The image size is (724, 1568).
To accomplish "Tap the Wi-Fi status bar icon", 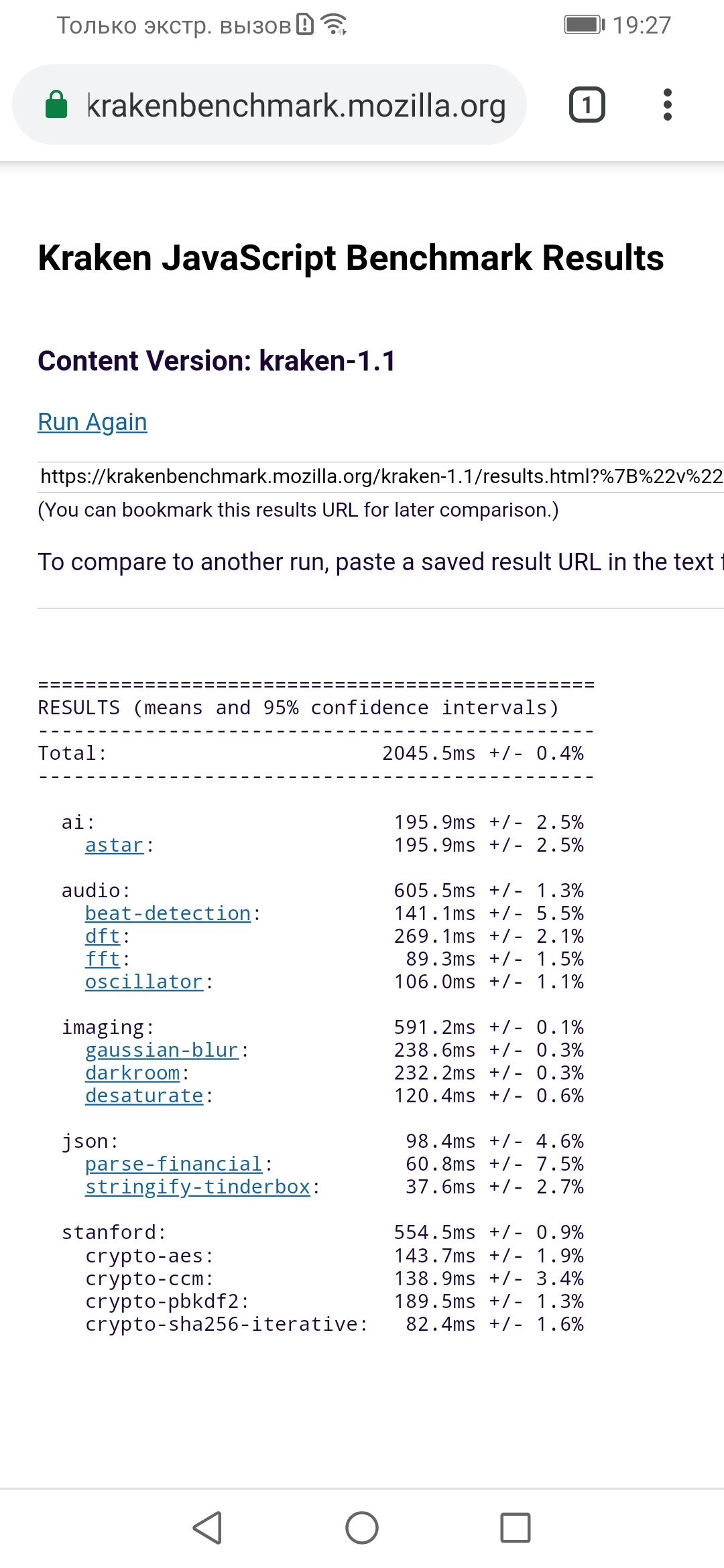I will [333, 25].
